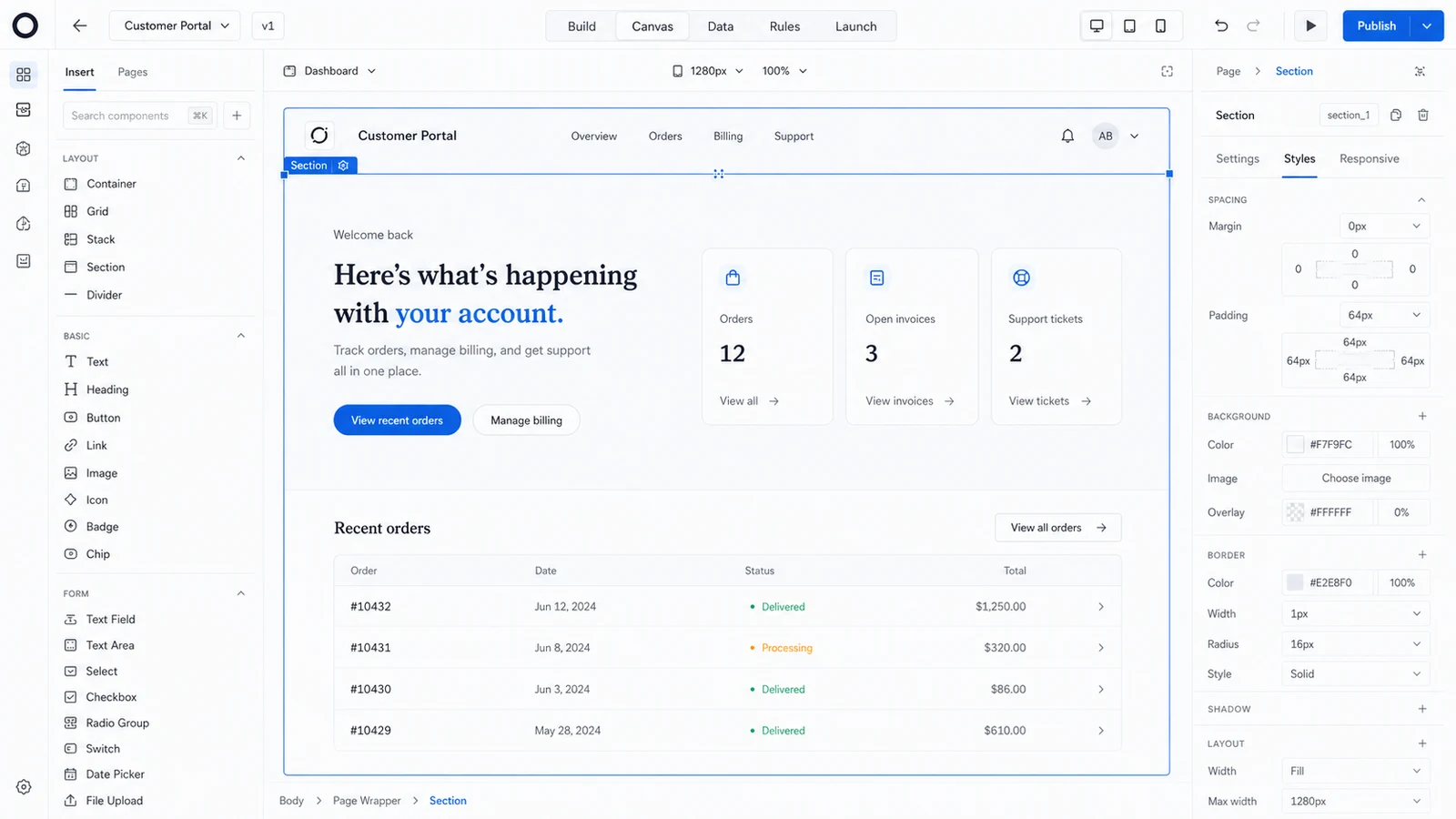1456x819 pixels.
Task: Open the Settings tab in inspector
Action: 1238,158
